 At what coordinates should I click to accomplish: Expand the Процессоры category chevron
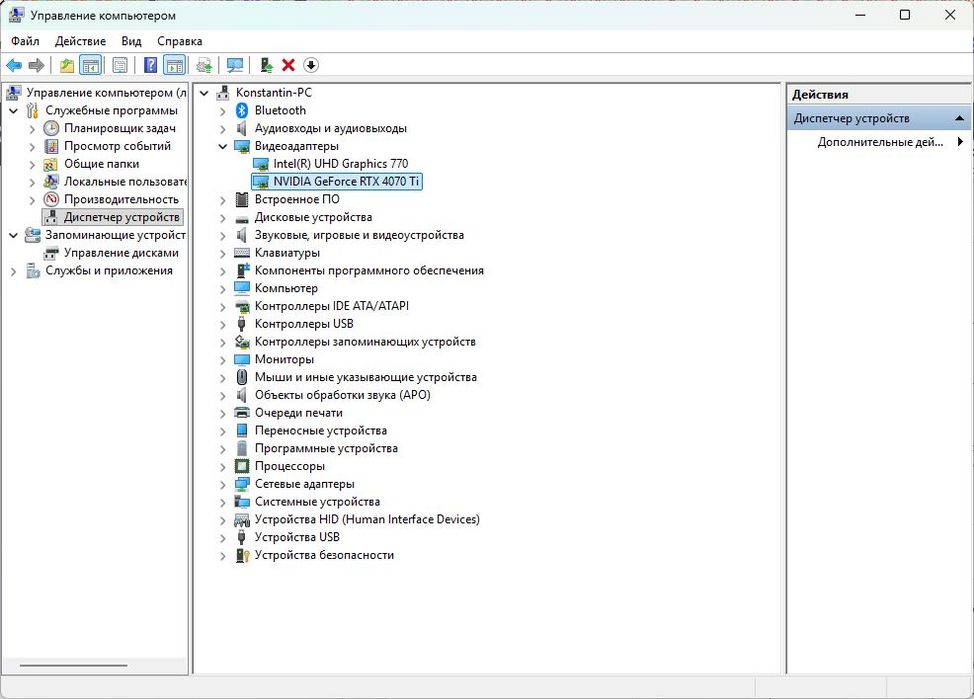(x=222, y=467)
